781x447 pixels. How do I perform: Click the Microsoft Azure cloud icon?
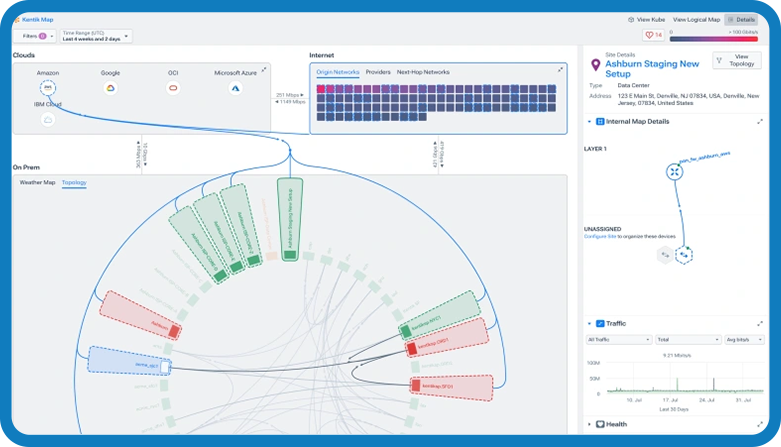click(236, 88)
